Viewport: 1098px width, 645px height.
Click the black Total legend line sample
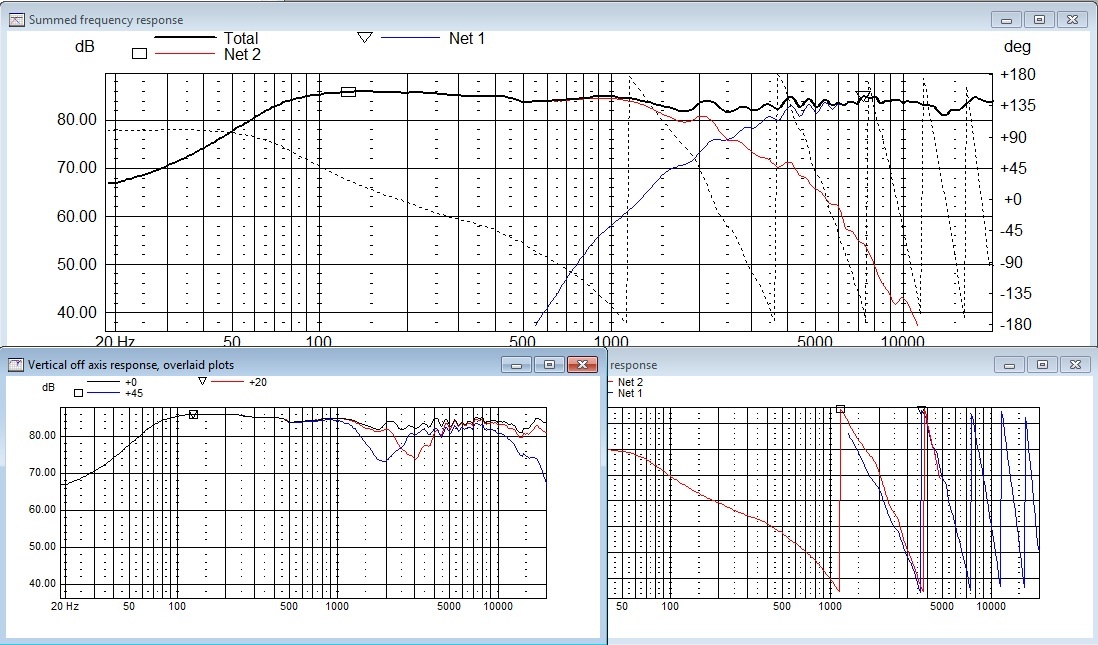tap(185, 37)
